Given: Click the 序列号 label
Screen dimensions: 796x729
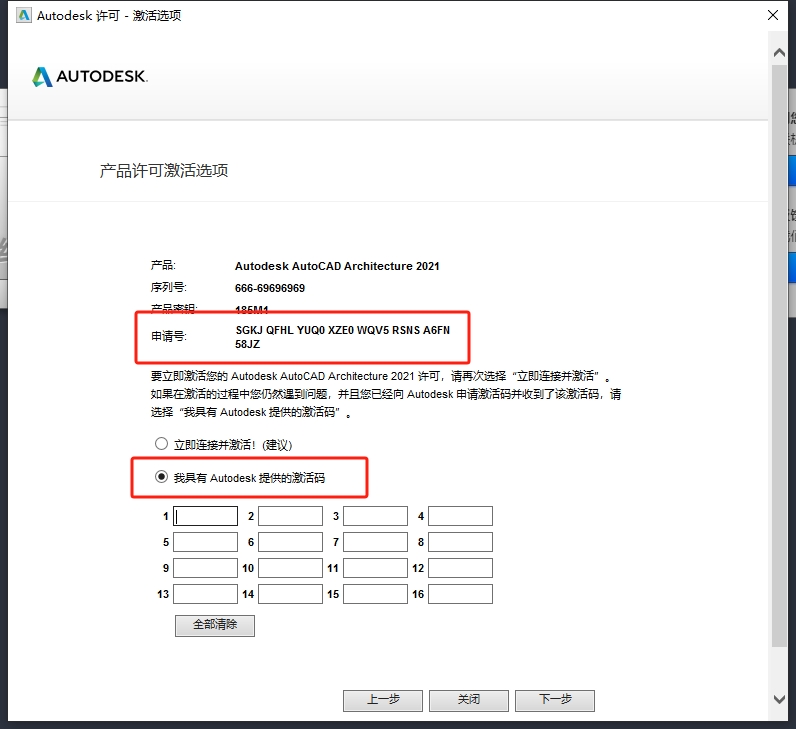Looking at the screenshot, I should tap(169, 287).
